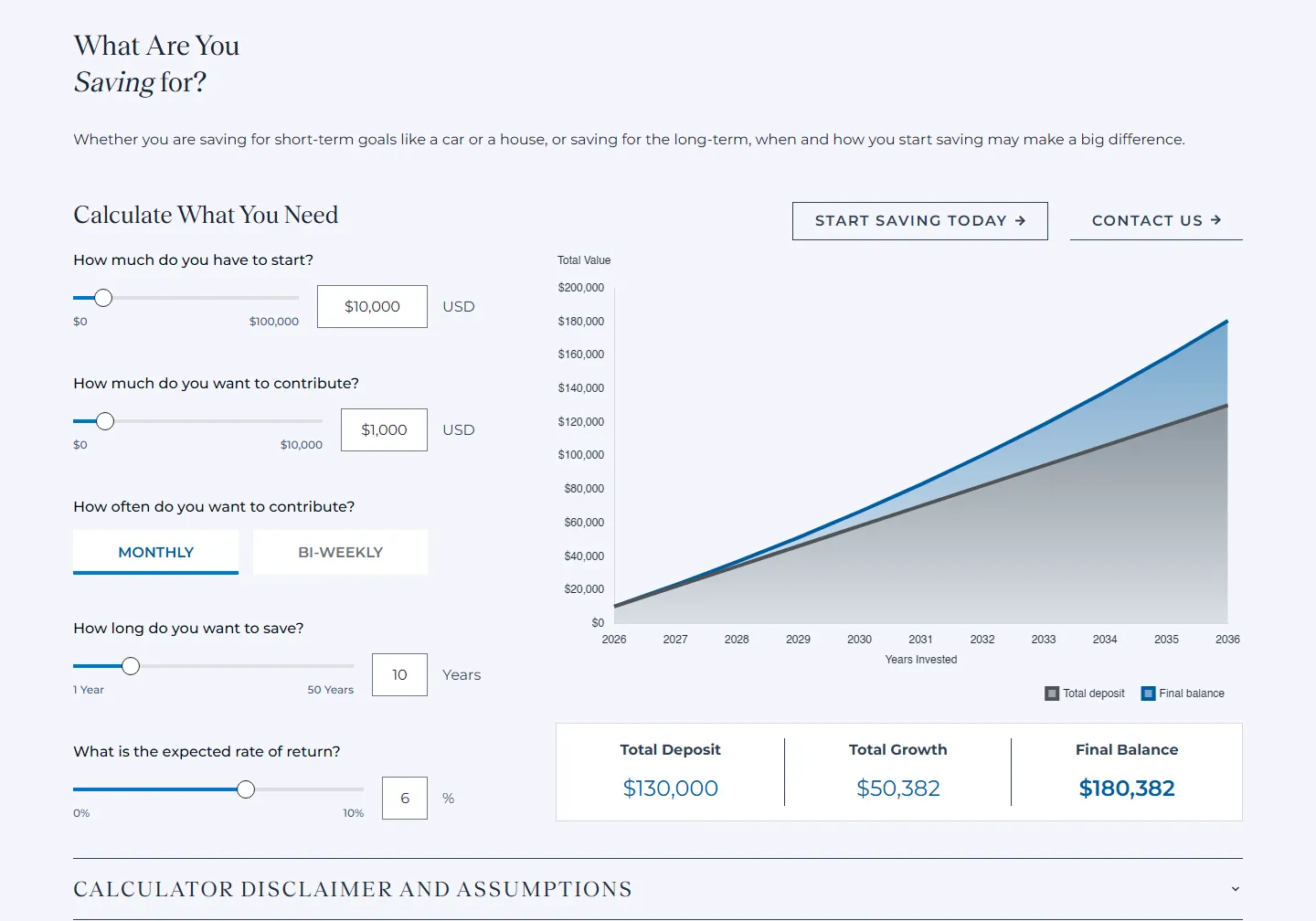1316x921 pixels.
Task: Click the Years Invested axis title
Action: click(921, 660)
